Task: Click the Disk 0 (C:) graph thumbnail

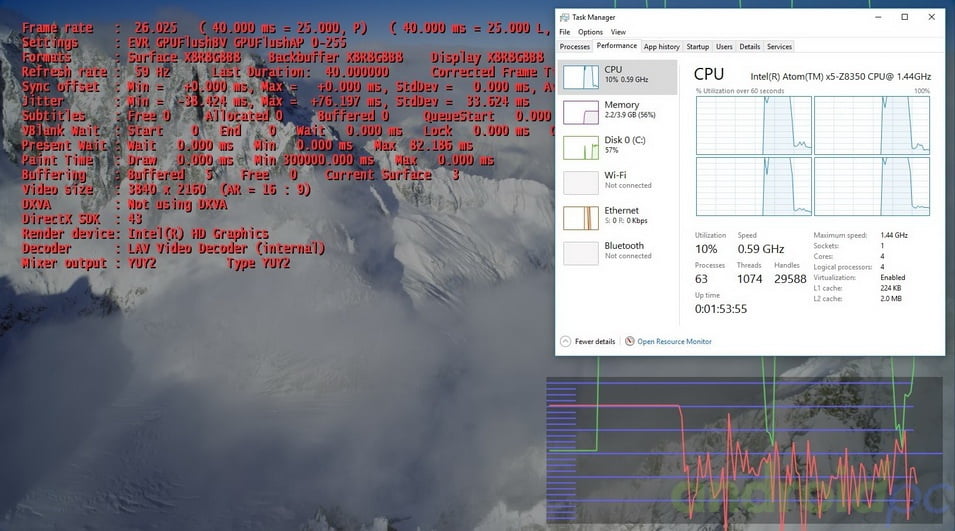Action: point(580,147)
